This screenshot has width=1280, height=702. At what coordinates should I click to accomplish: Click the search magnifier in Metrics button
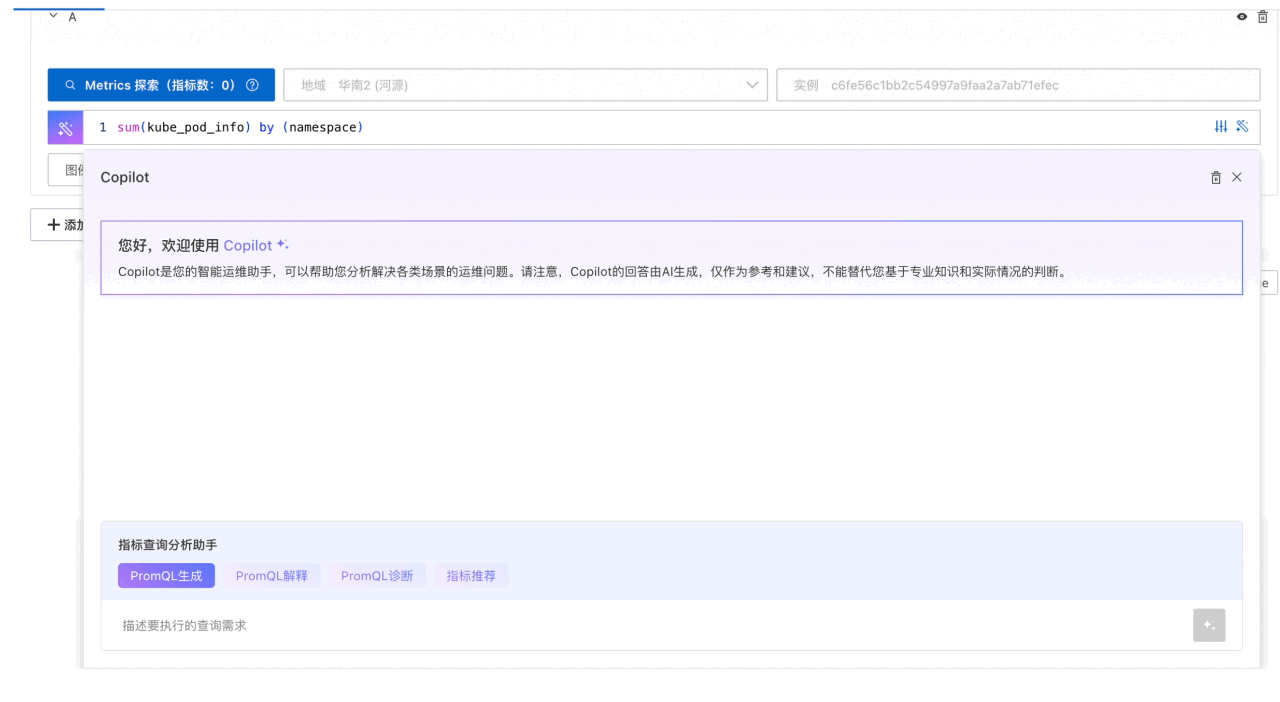click(x=71, y=85)
